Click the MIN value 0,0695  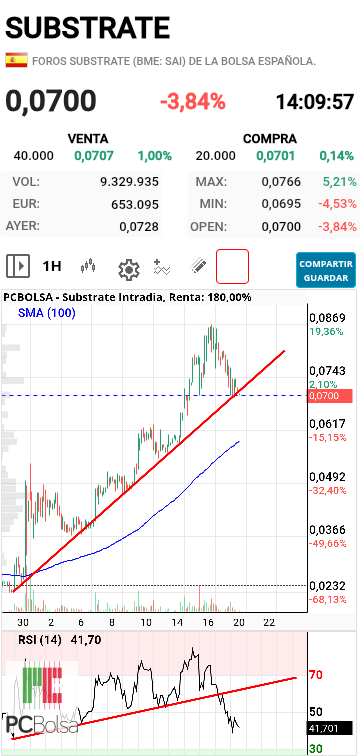[x=281, y=204]
